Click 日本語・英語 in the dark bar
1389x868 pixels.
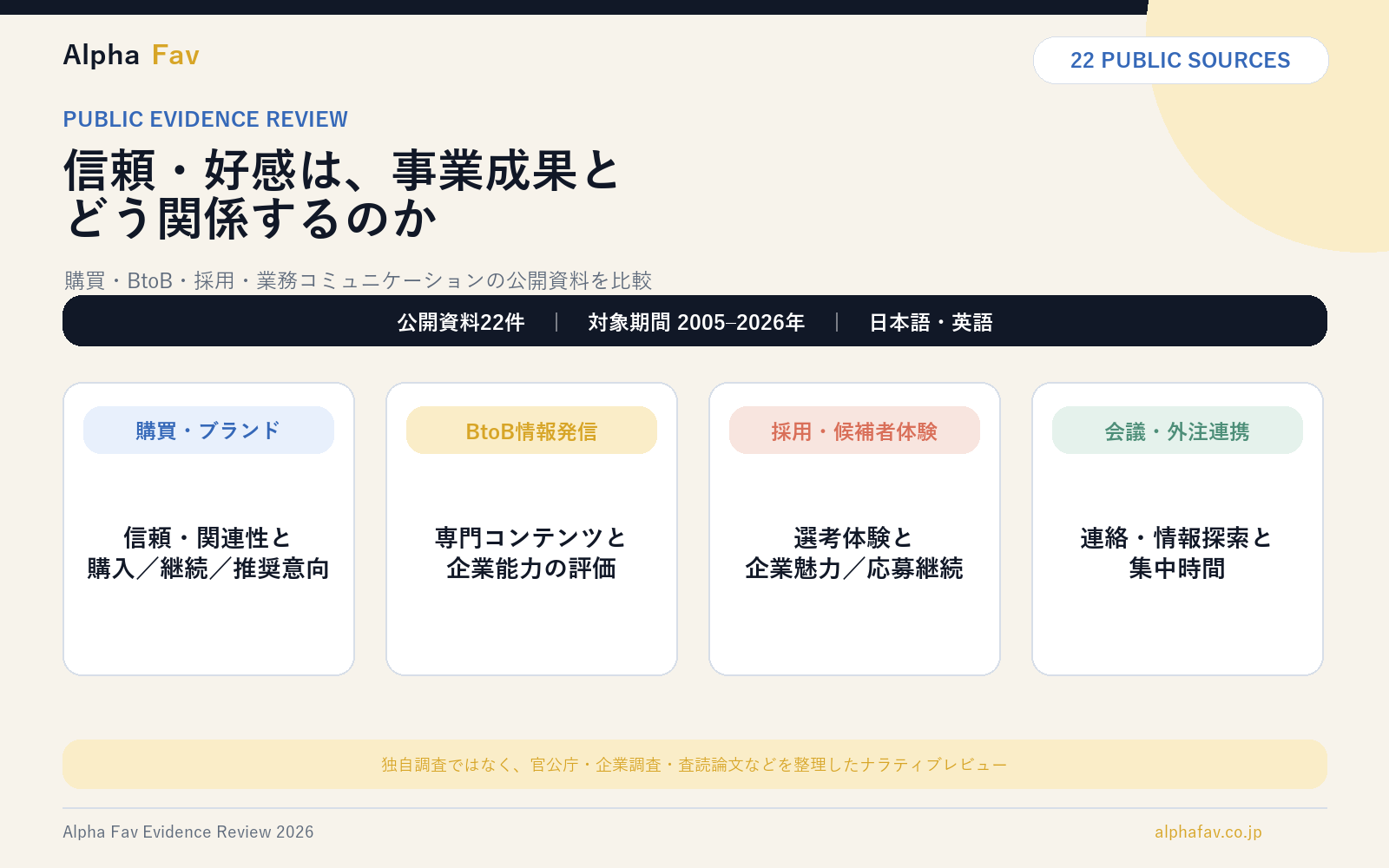pos(931,322)
